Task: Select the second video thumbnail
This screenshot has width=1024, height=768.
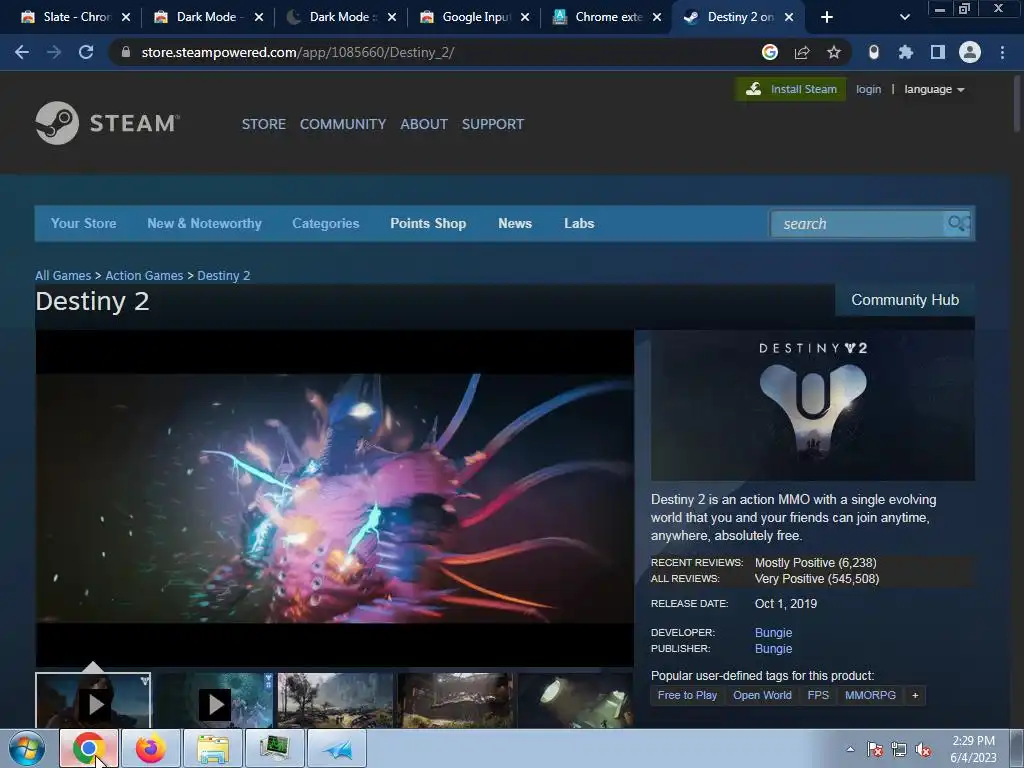Action: [x=214, y=700]
